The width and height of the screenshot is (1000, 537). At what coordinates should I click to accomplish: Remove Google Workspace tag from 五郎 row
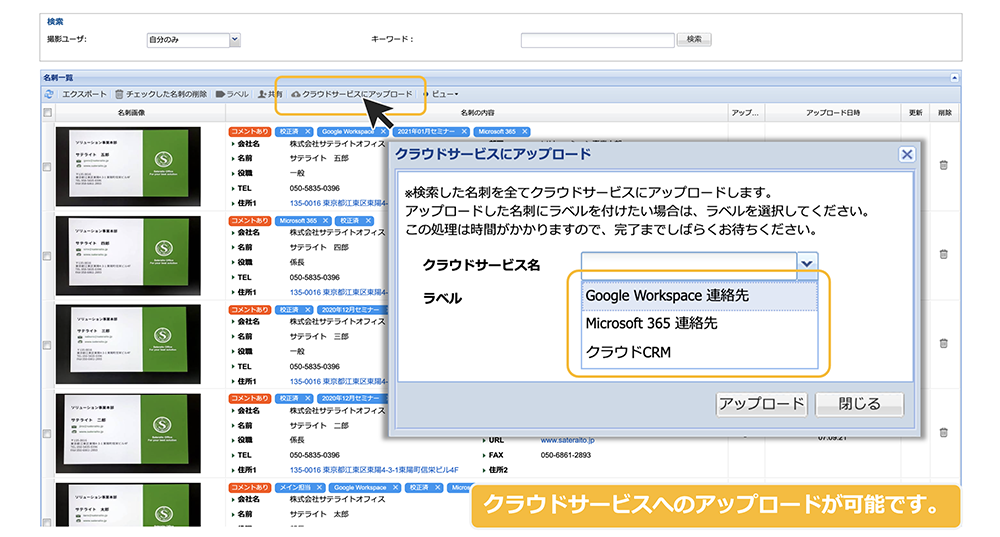point(383,132)
